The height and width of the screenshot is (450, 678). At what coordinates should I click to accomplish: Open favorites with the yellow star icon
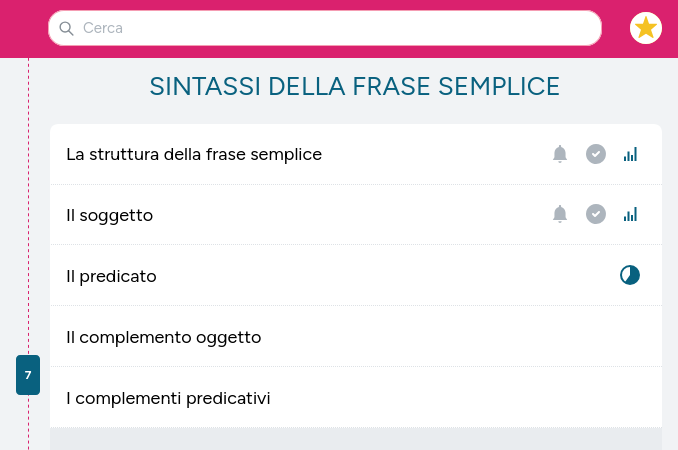coord(646,28)
